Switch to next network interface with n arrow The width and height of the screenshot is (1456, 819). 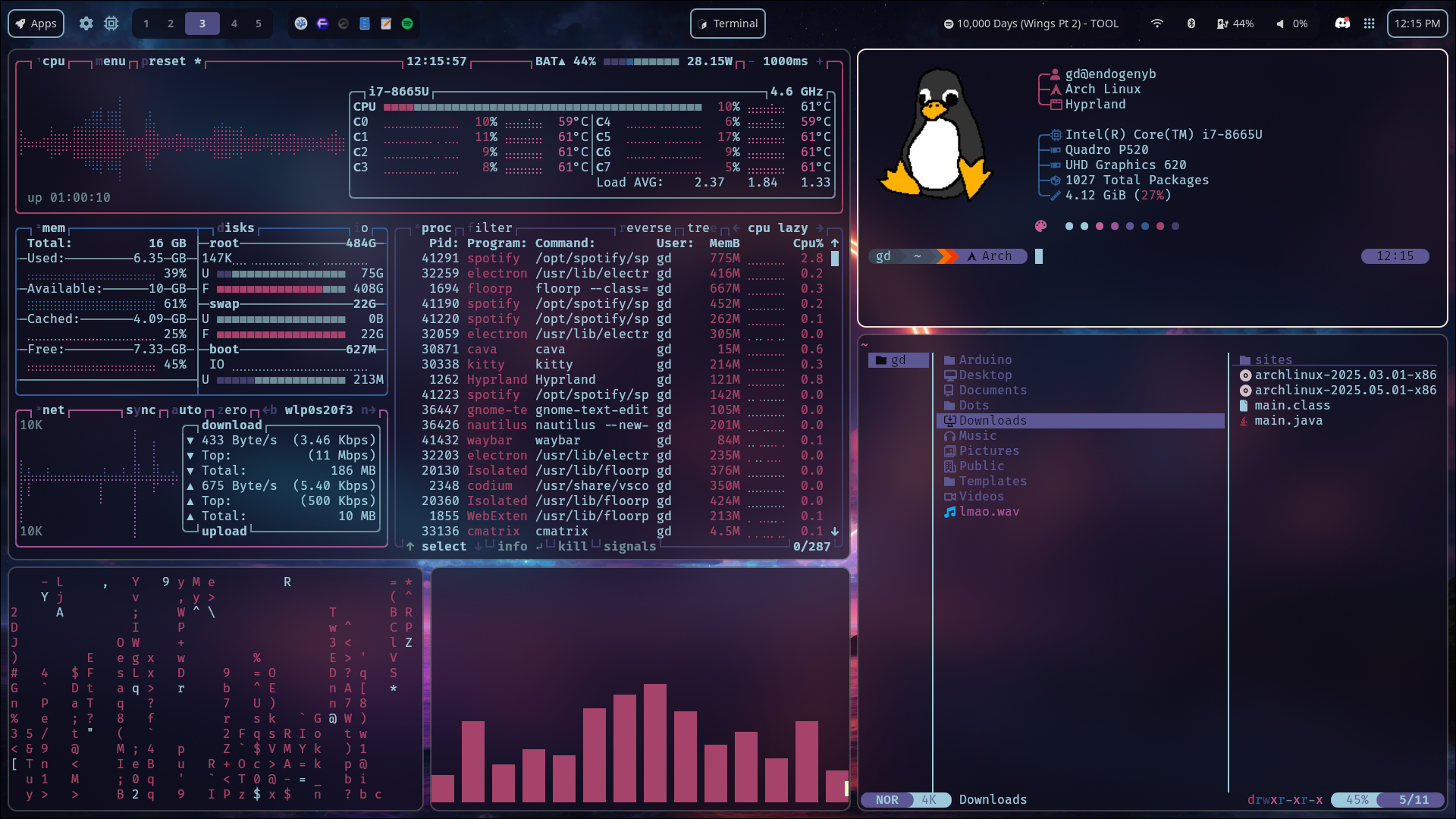click(369, 409)
